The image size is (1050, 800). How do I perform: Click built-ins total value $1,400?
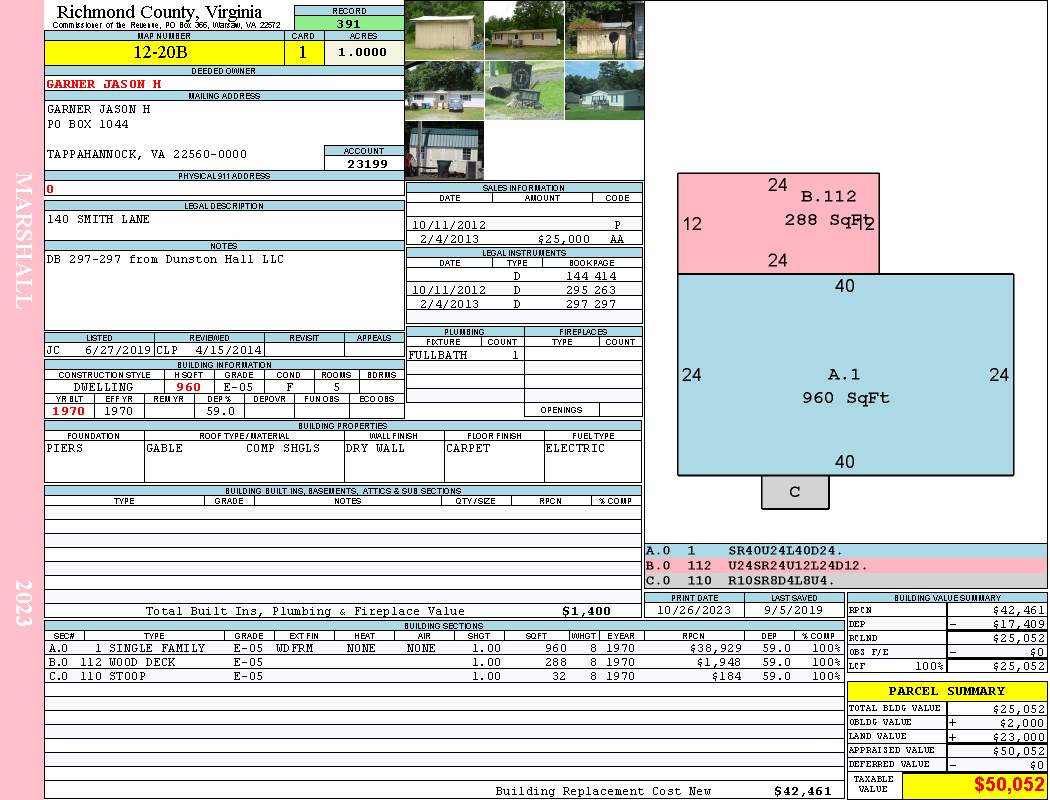(x=587, y=611)
